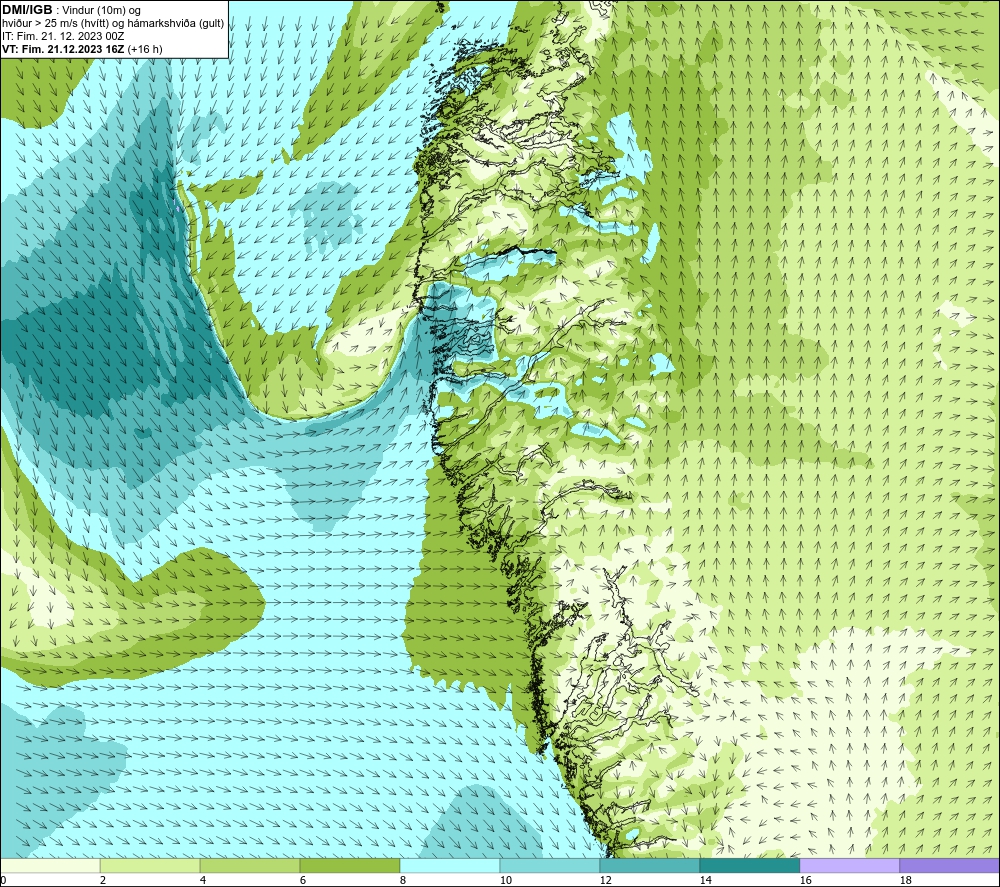Click the scale label '14'
The width and height of the screenshot is (1000, 887).
coord(705,881)
